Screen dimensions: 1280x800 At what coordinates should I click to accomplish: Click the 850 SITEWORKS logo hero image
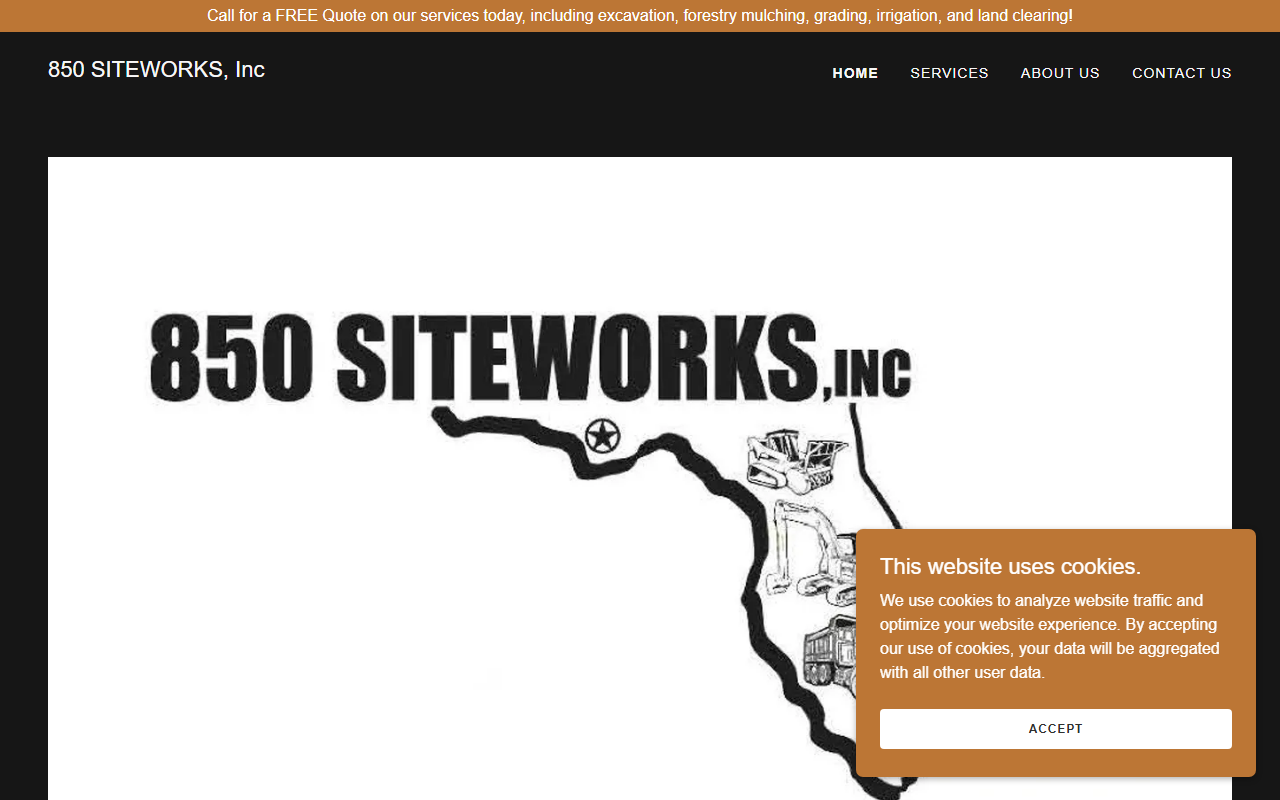(x=640, y=478)
